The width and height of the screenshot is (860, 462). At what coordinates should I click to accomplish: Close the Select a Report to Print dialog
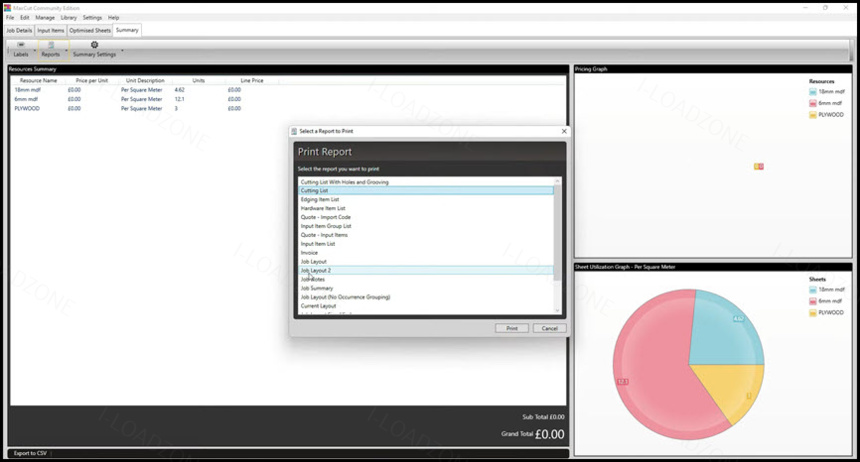pos(564,131)
